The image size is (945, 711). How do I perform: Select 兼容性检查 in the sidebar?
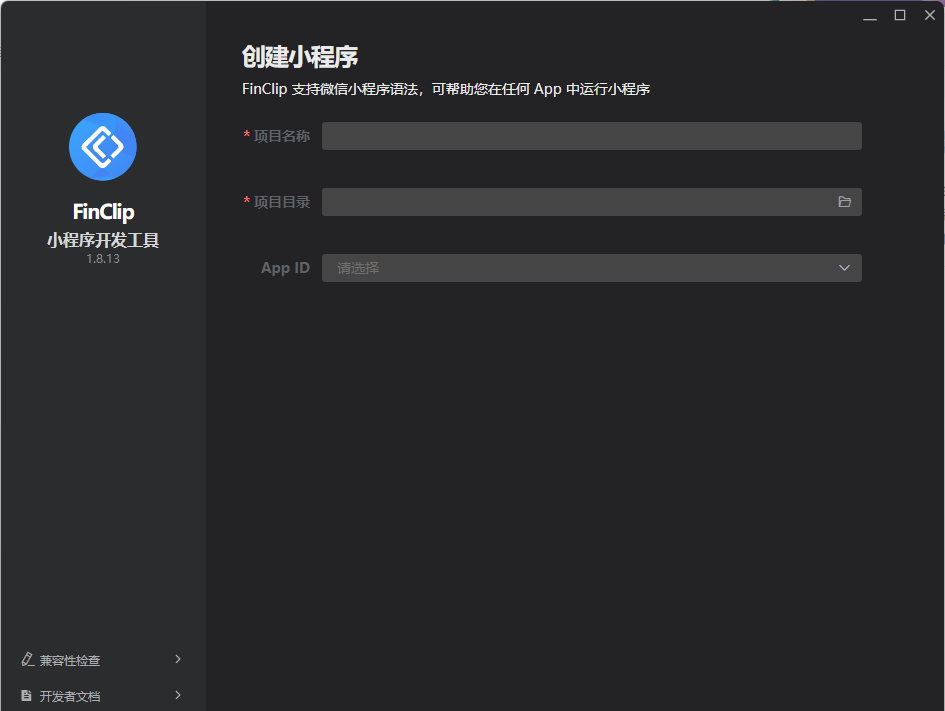pos(70,659)
